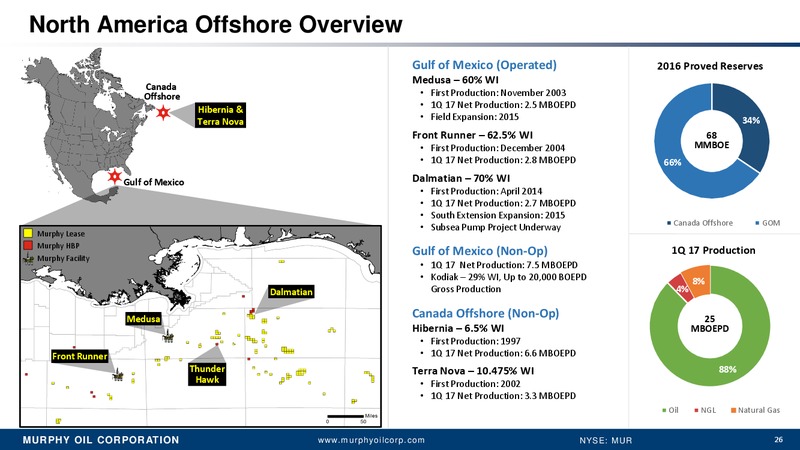Click the North America Offshore Overview title
Viewport: 800px width, 450px height.
[x=216, y=24]
